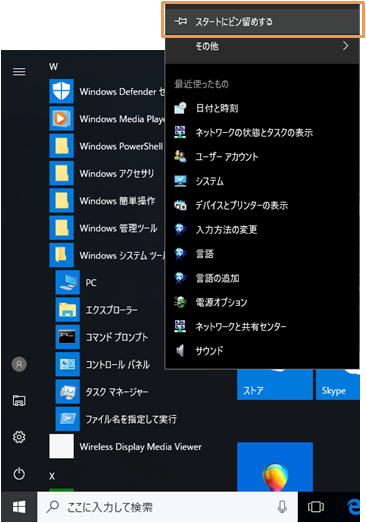Image resolution: width=366 pixels, height=523 pixels.
Task: Open the Paint 3D colorful tile
Action: point(275,467)
